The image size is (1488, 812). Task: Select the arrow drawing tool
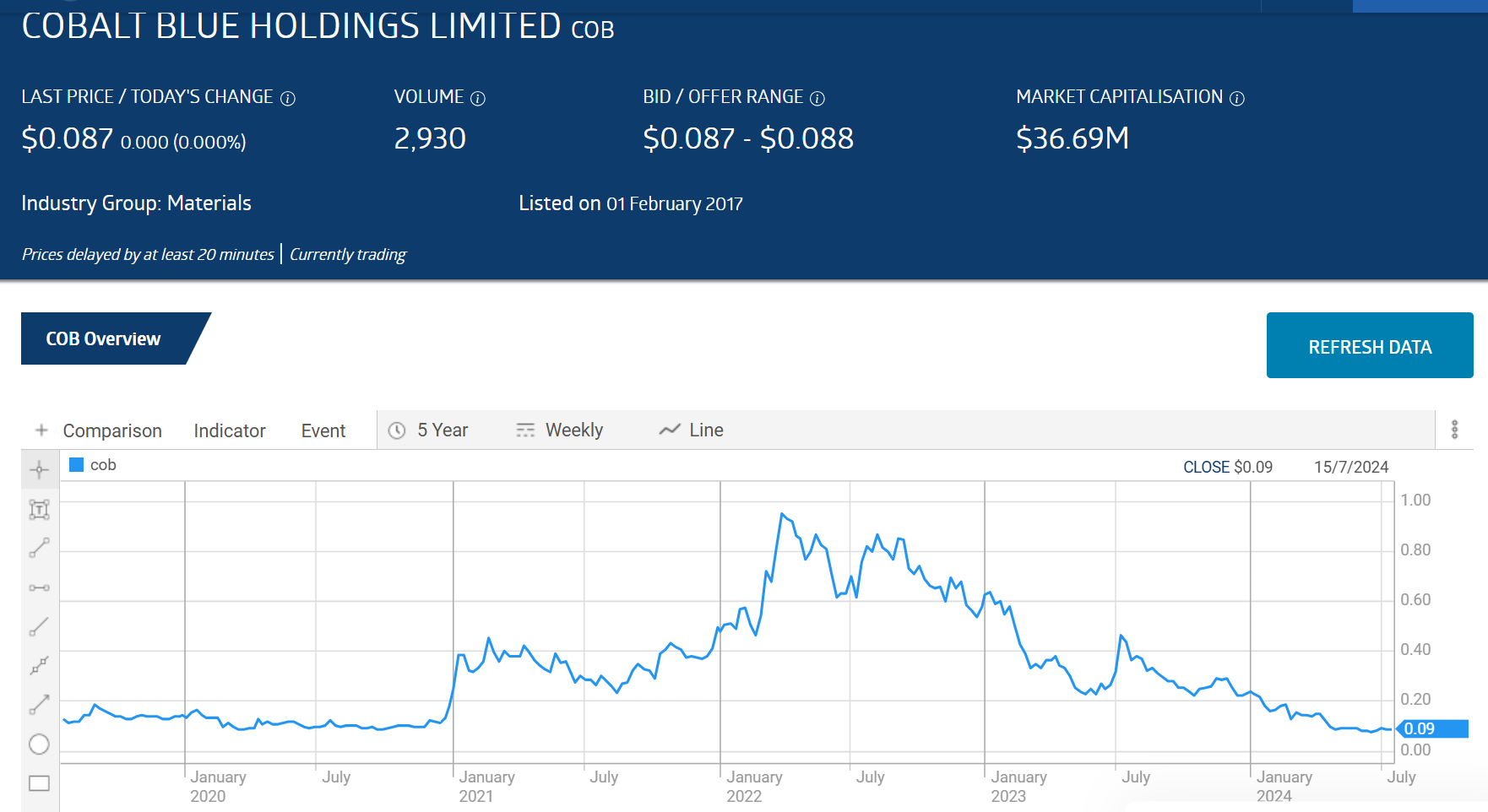[40, 704]
